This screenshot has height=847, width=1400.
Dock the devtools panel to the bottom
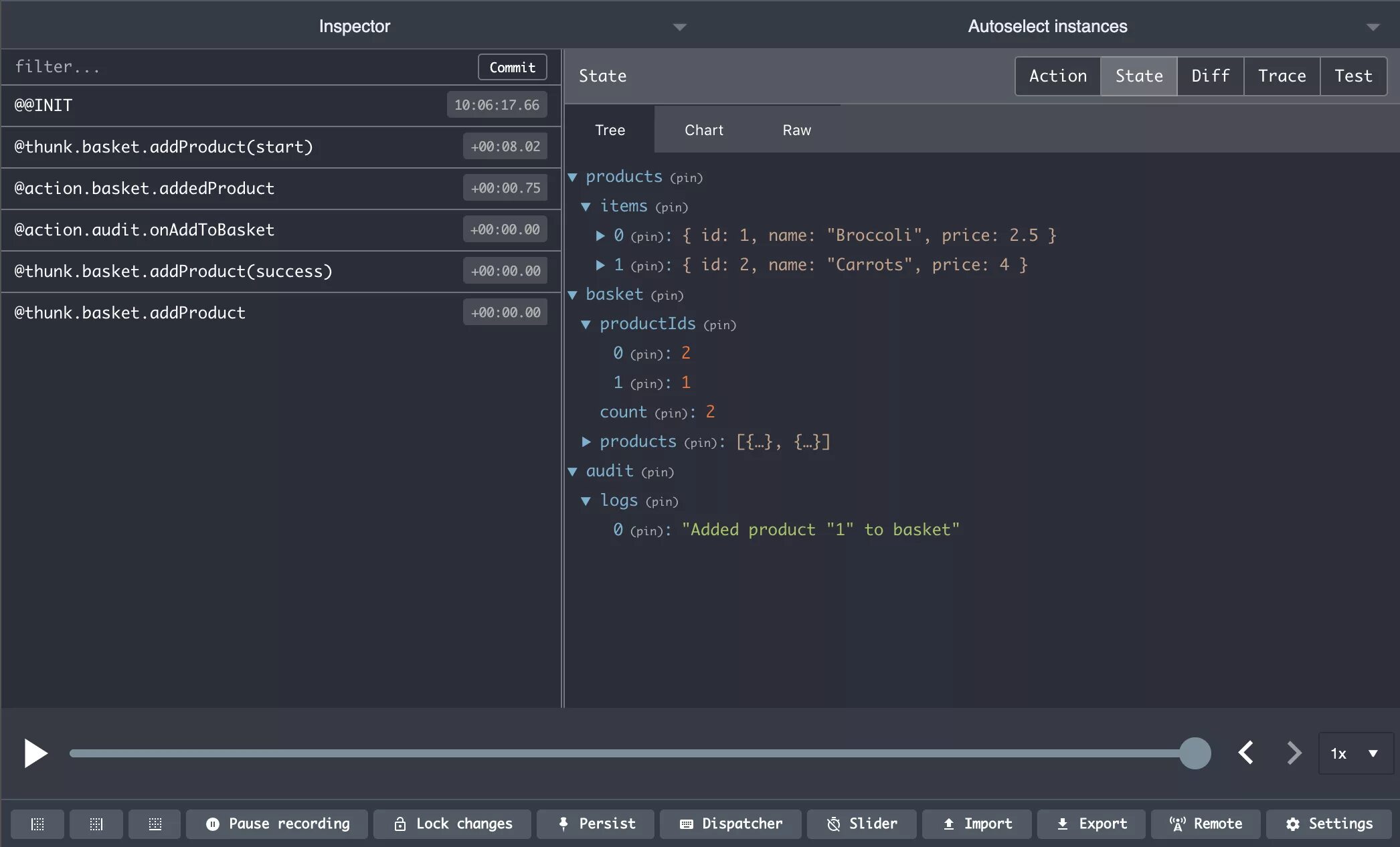pos(155,824)
